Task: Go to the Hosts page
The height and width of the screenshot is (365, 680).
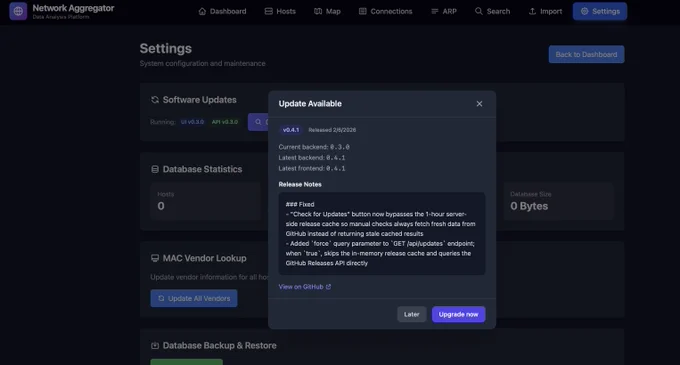Action: pos(280,11)
